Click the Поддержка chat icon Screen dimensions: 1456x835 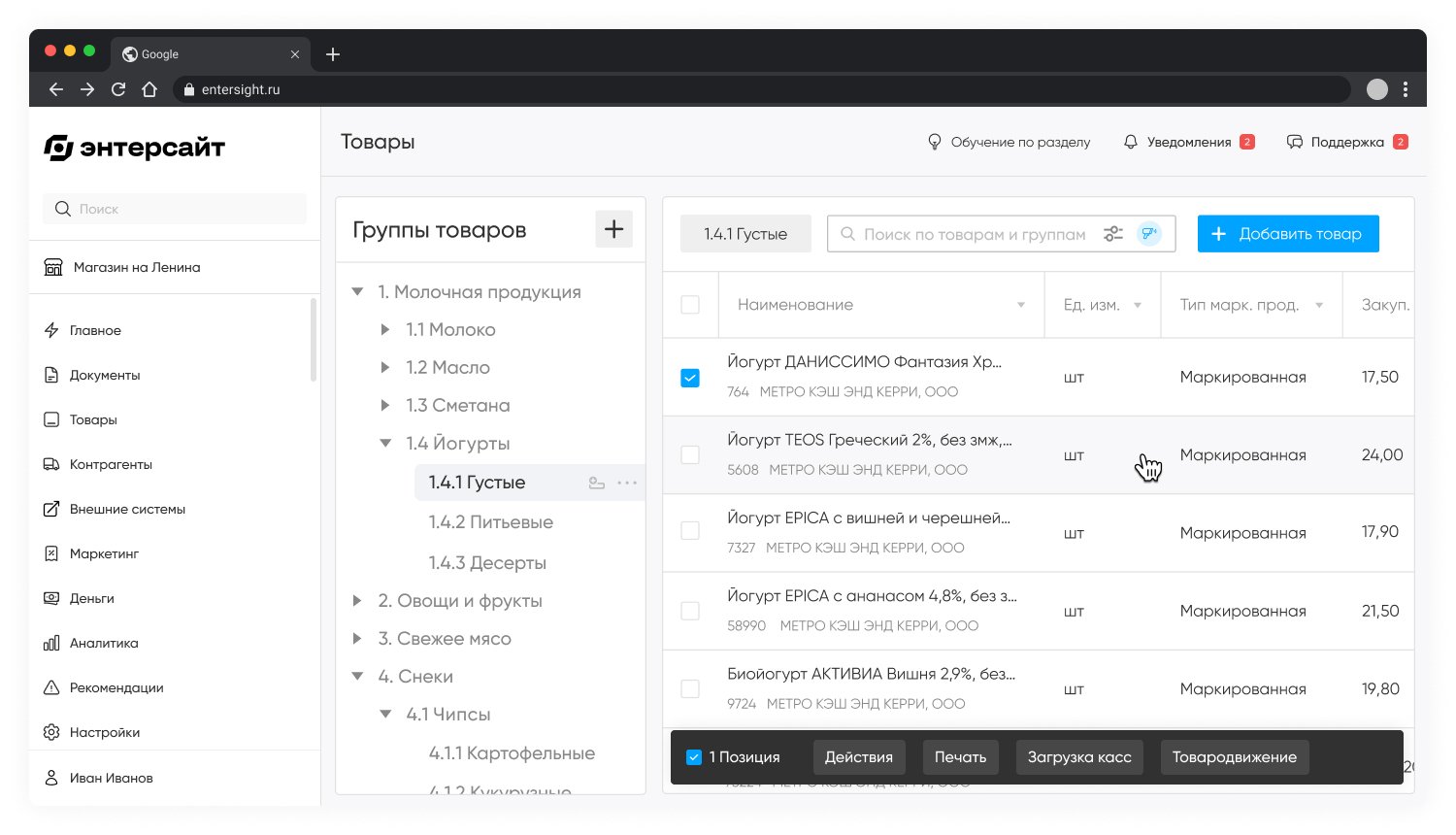point(1295,142)
